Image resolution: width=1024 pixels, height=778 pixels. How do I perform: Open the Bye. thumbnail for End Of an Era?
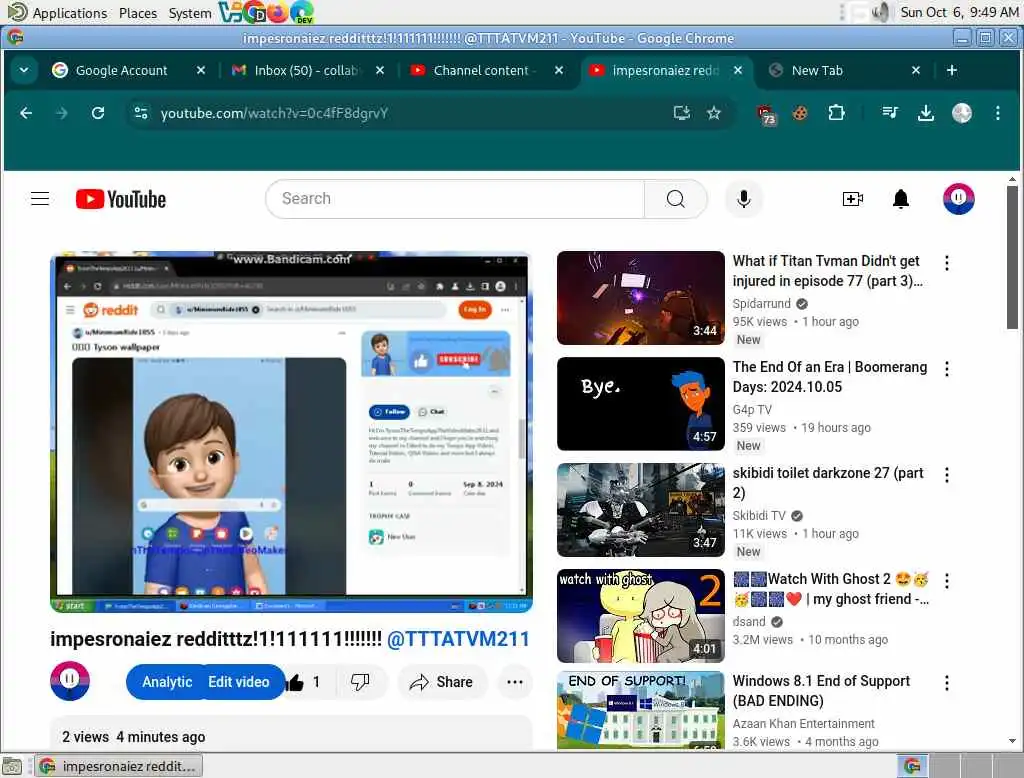pyautogui.click(x=641, y=404)
